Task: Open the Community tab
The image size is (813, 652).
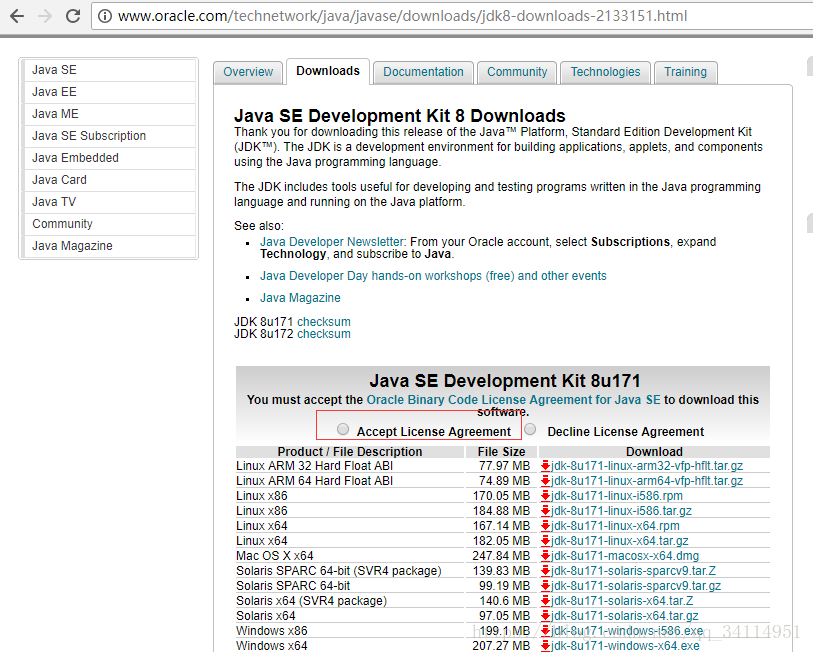Action: [517, 72]
